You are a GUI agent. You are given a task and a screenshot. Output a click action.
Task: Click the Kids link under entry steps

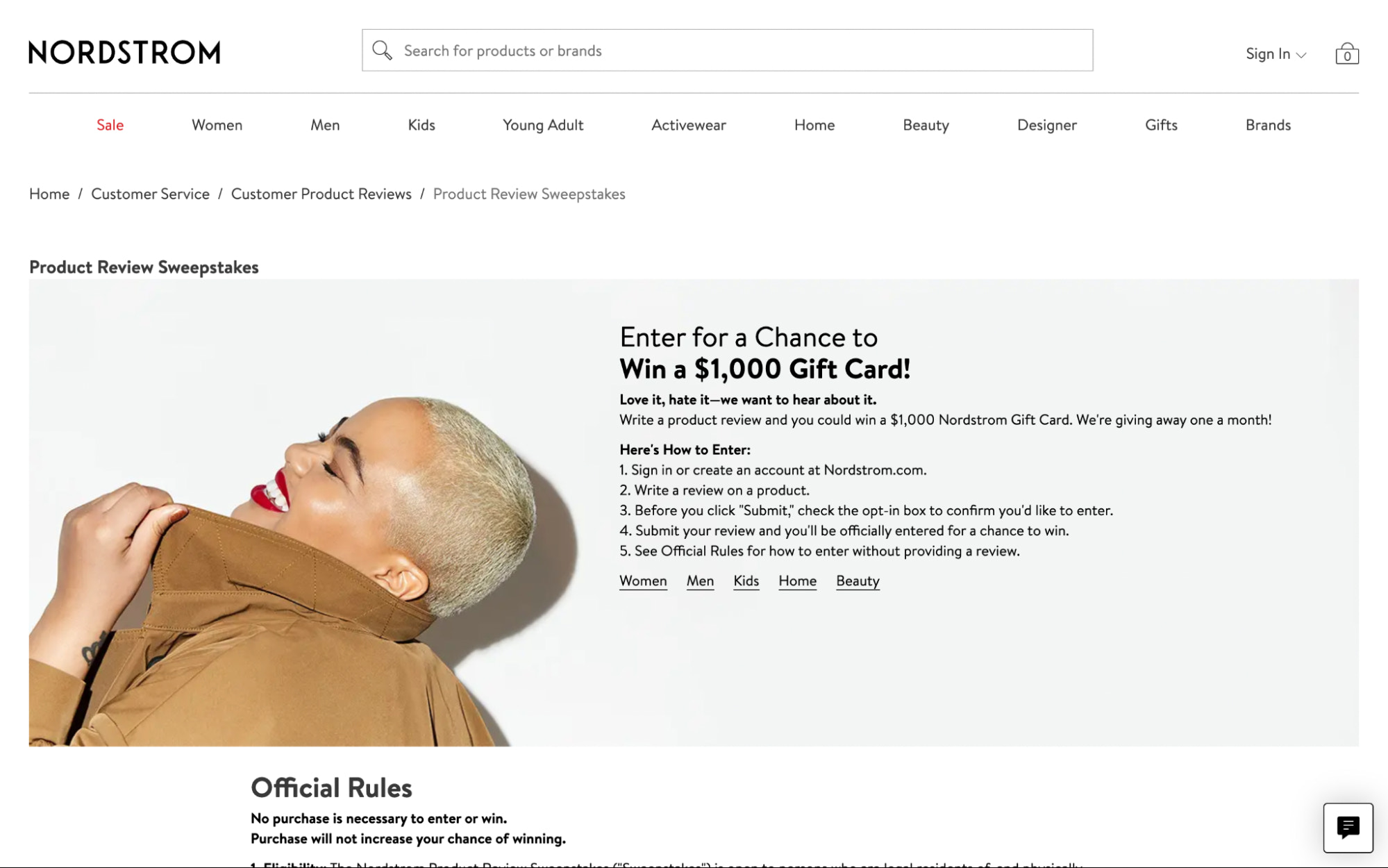click(746, 581)
